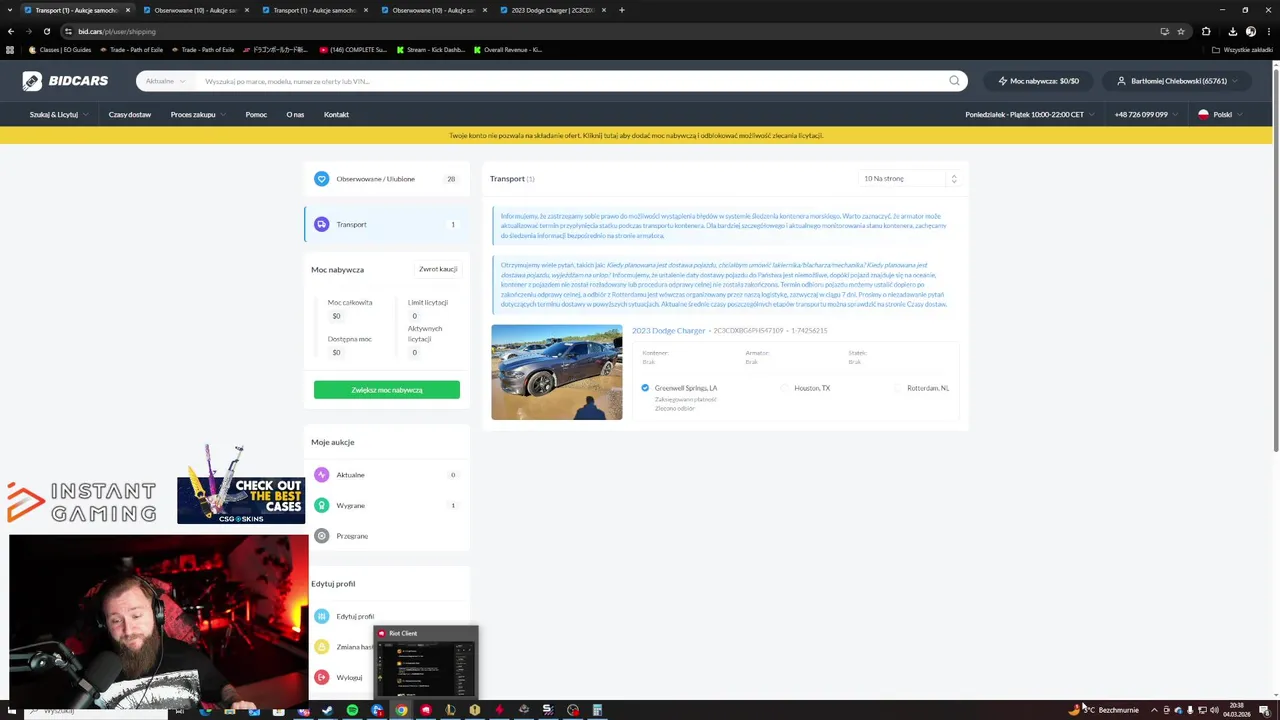Click the Edytuj profil icon
The width and height of the screenshot is (1280, 720).
click(x=321, y=616)
